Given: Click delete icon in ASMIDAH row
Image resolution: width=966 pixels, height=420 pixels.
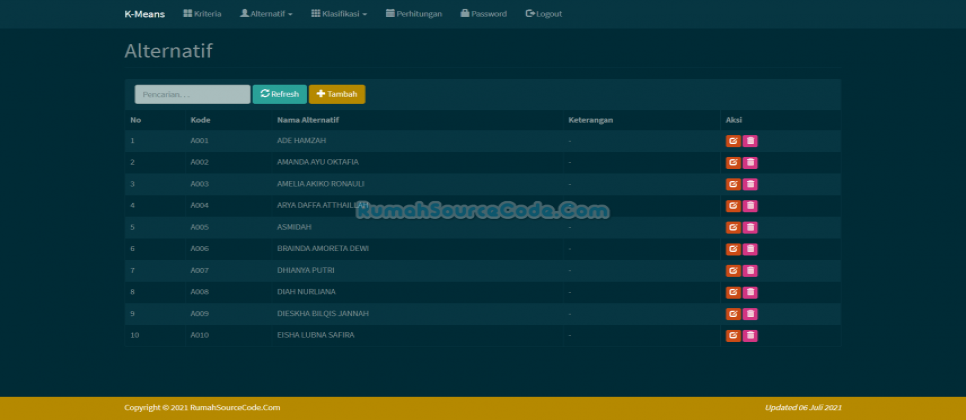Looking at the screenshot, I should (750, 227).
